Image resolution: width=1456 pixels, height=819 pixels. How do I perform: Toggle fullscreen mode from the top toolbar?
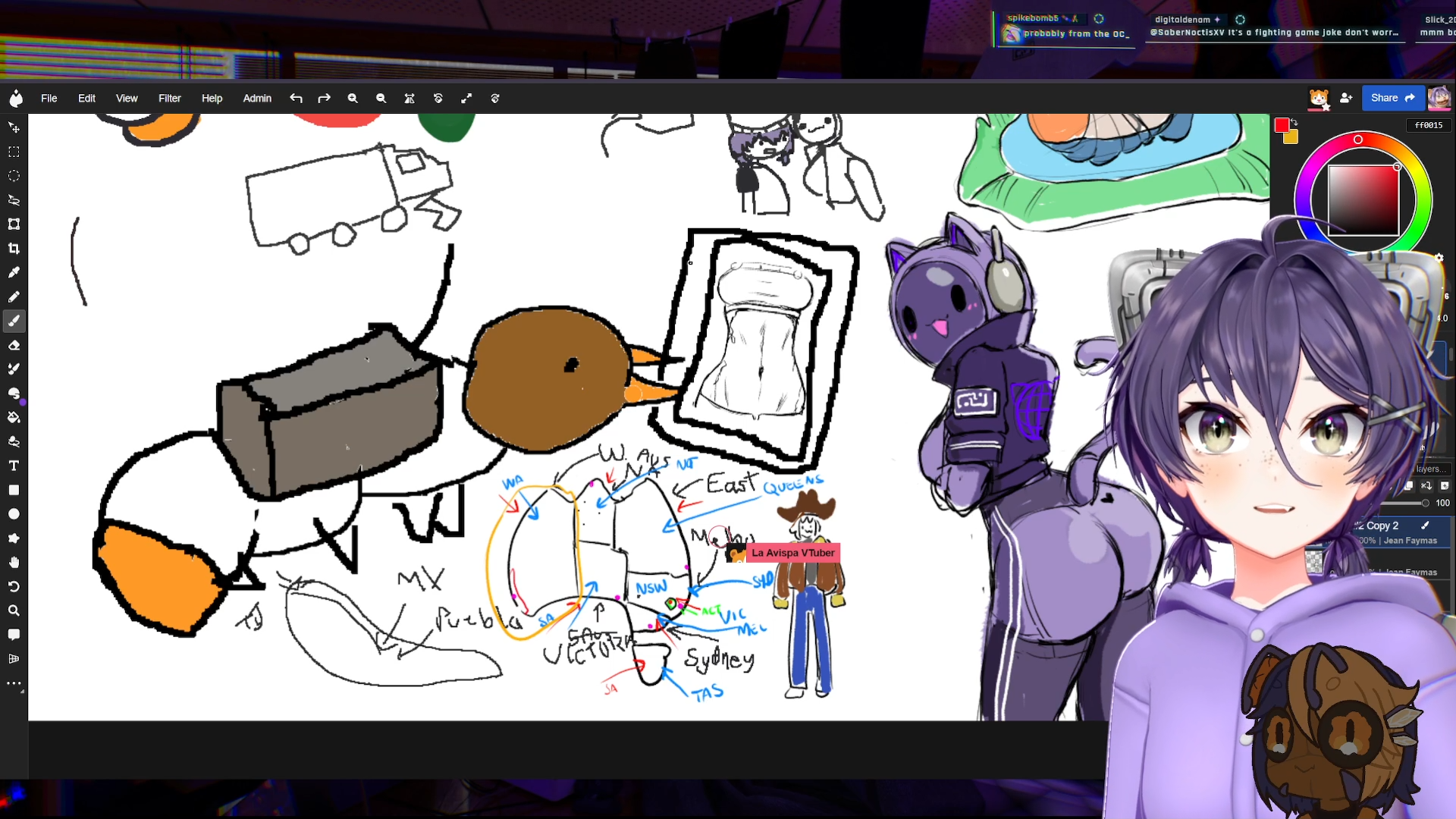click(466, 99)
